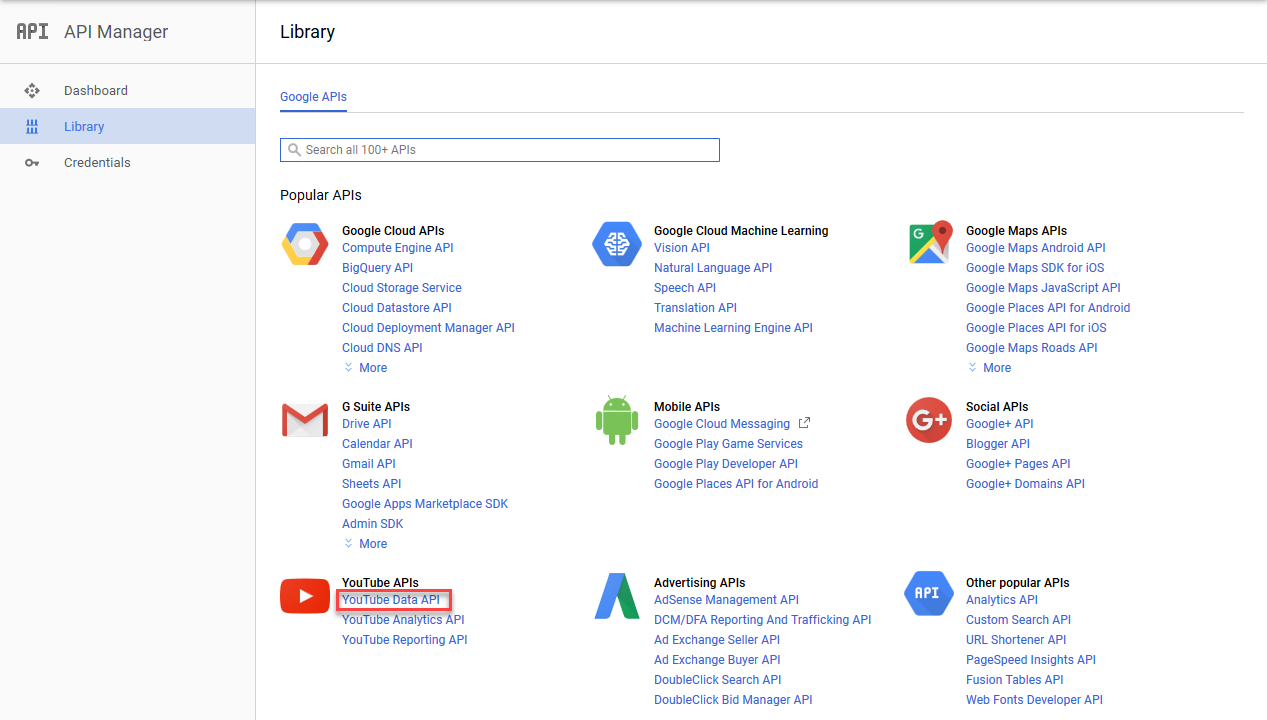Open PageSpeed Insights API link
The height and width of the screenshot is (720, 1267).
(x=1031, y=660)
